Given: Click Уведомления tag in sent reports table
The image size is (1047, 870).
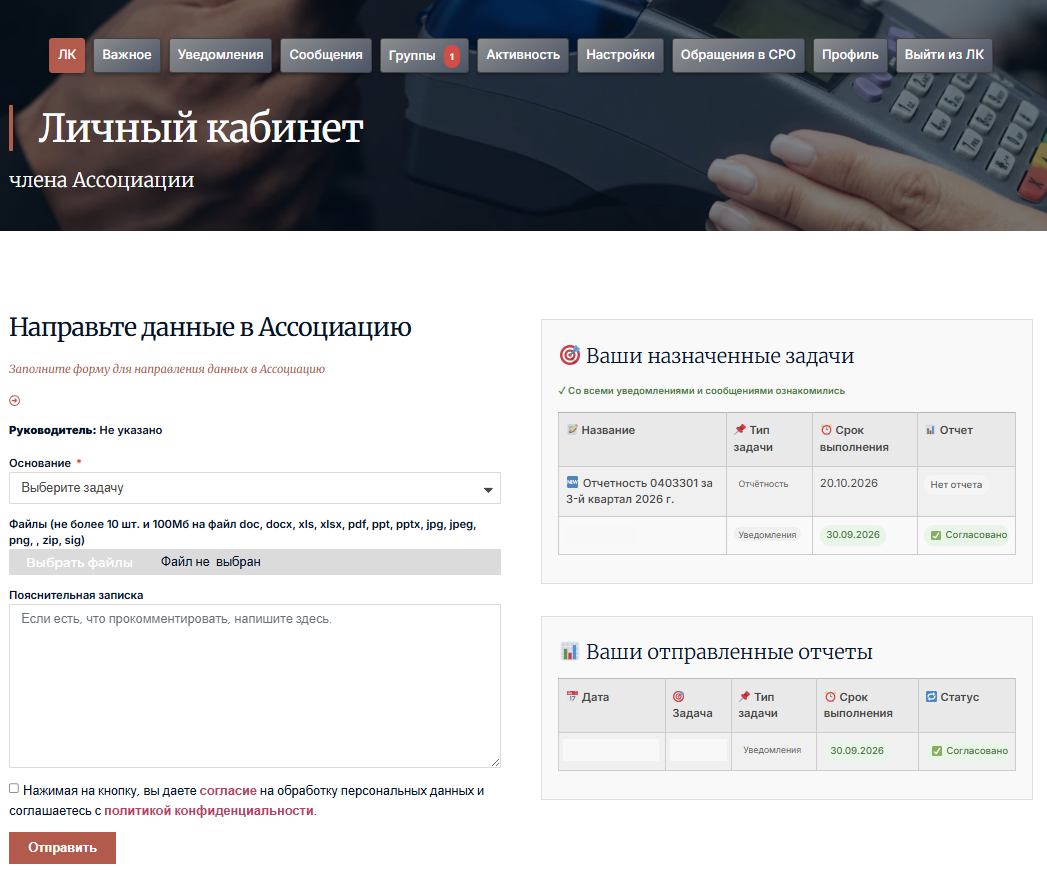Looking at the screenshot, I should [x=773, y=750].
